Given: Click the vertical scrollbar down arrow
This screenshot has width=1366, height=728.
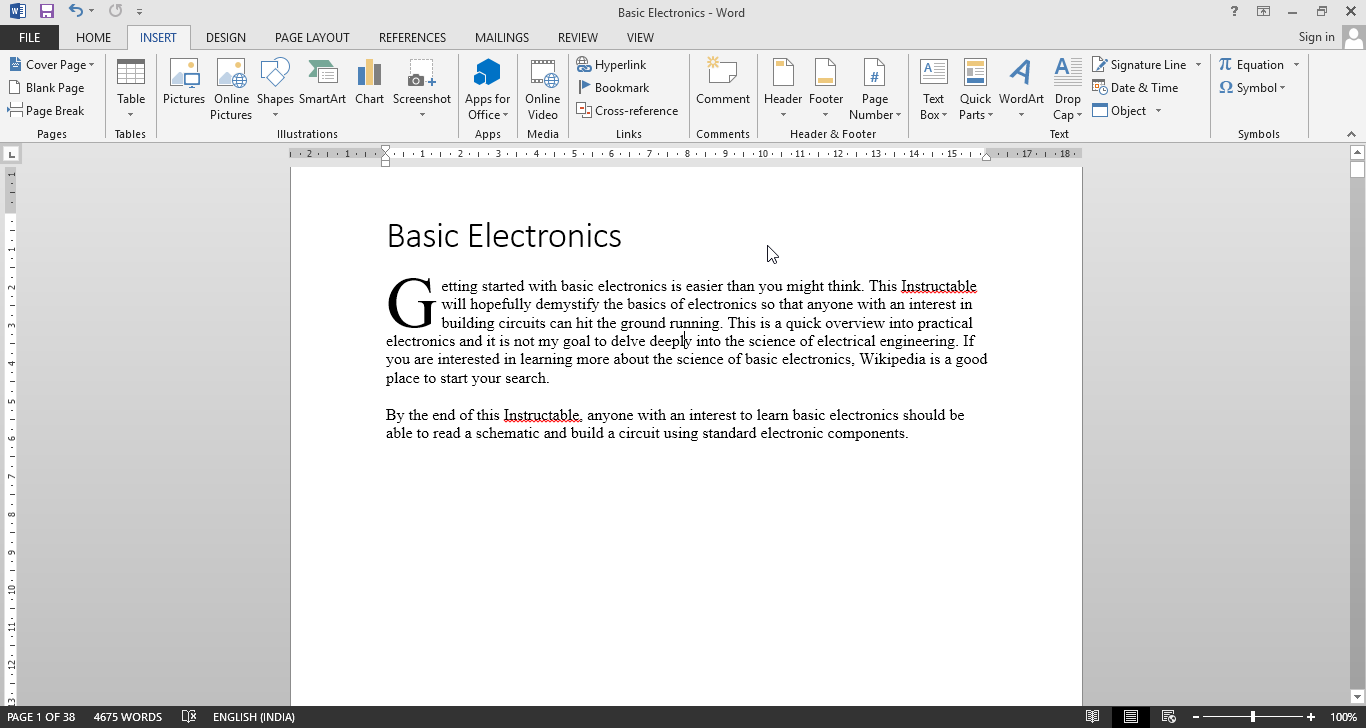Looking at the screenshot, I should click(1357, 697).
